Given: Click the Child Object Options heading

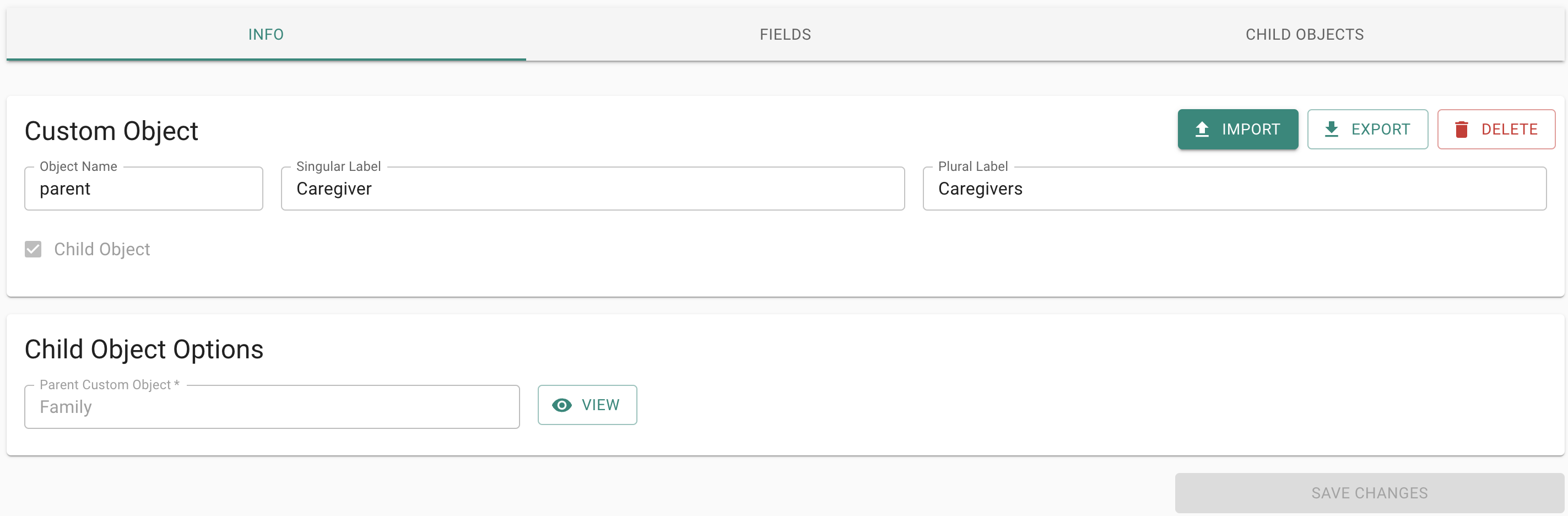Looking at the screenshot, I should 144,350.
